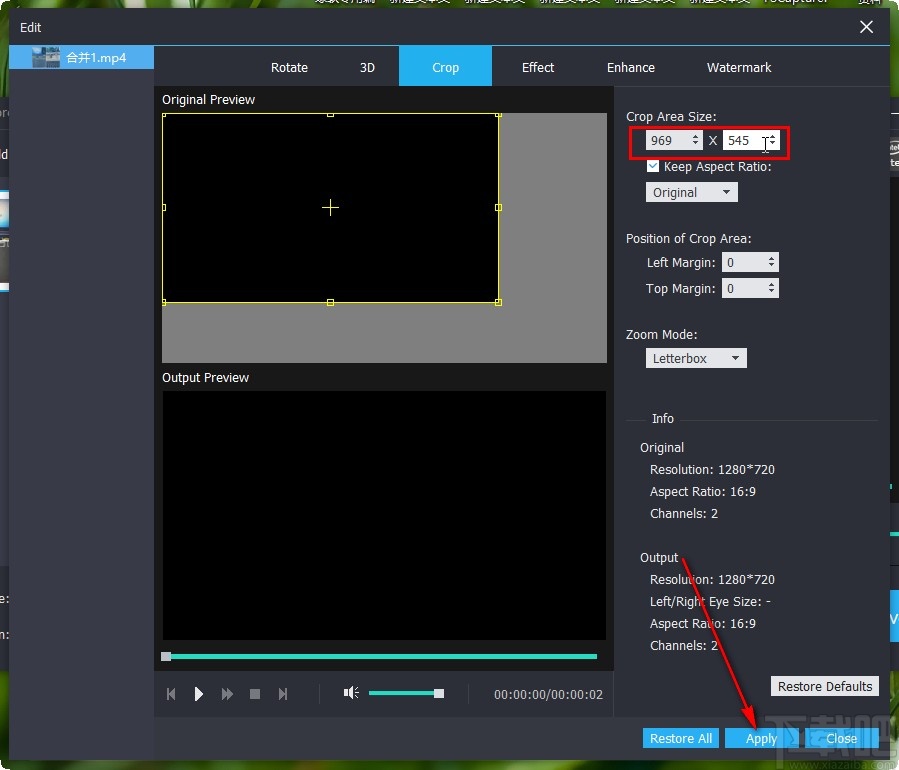This screenshot has width=899, height=770.
Task: Click the crop center crosshair marker
Action: (x=330, y=207)
